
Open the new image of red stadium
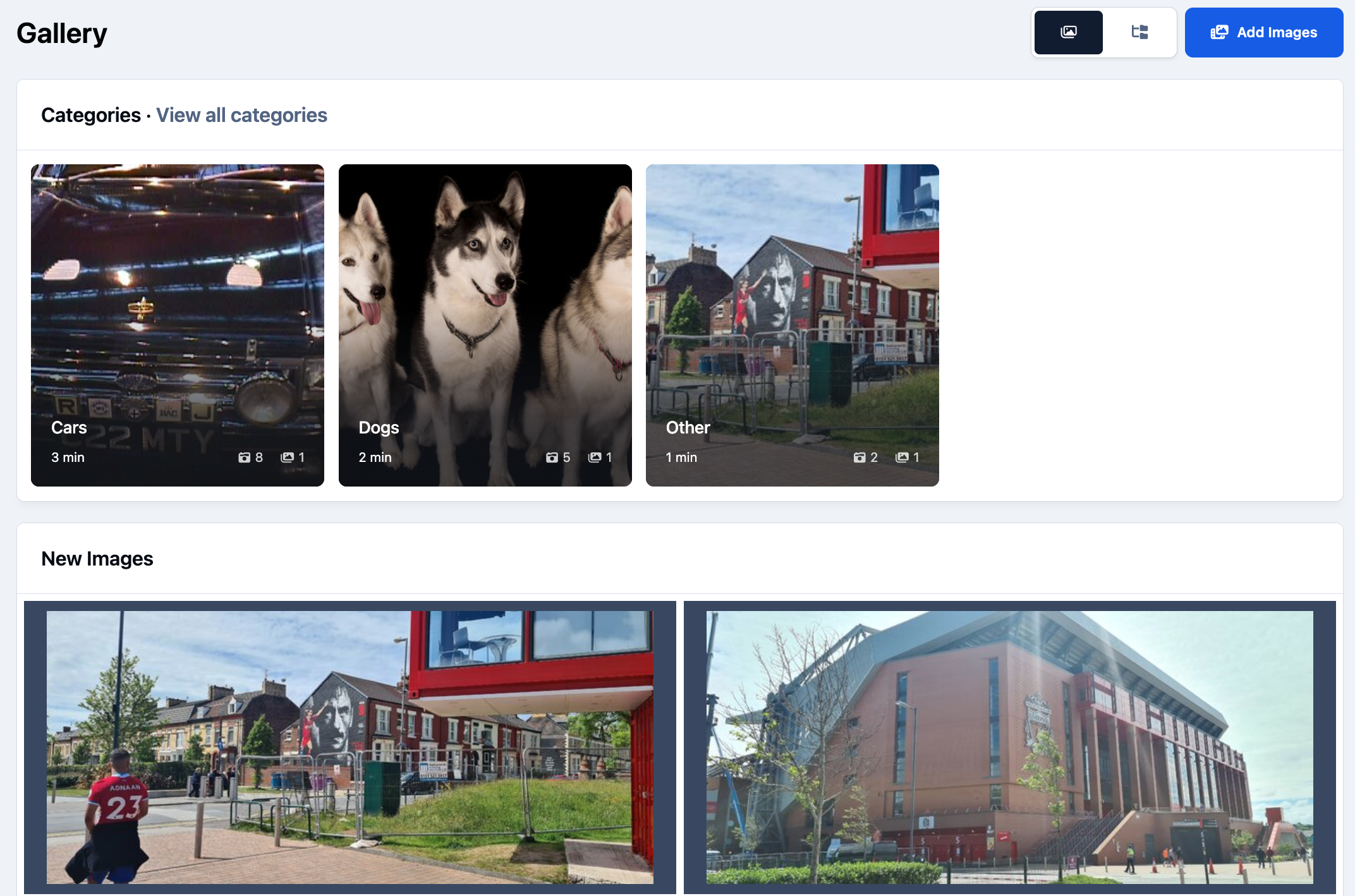tap(1010, 748)
